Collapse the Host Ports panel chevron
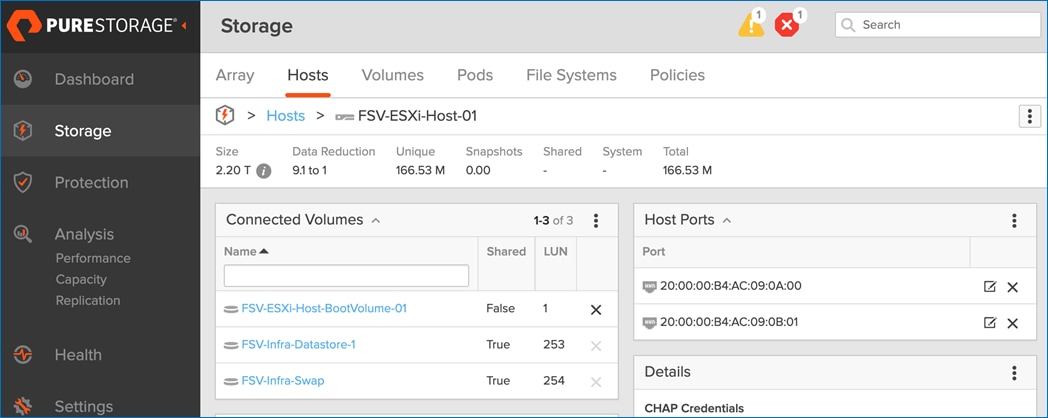The height and width of the screenshot is (418, 1048). pos(727,220)
